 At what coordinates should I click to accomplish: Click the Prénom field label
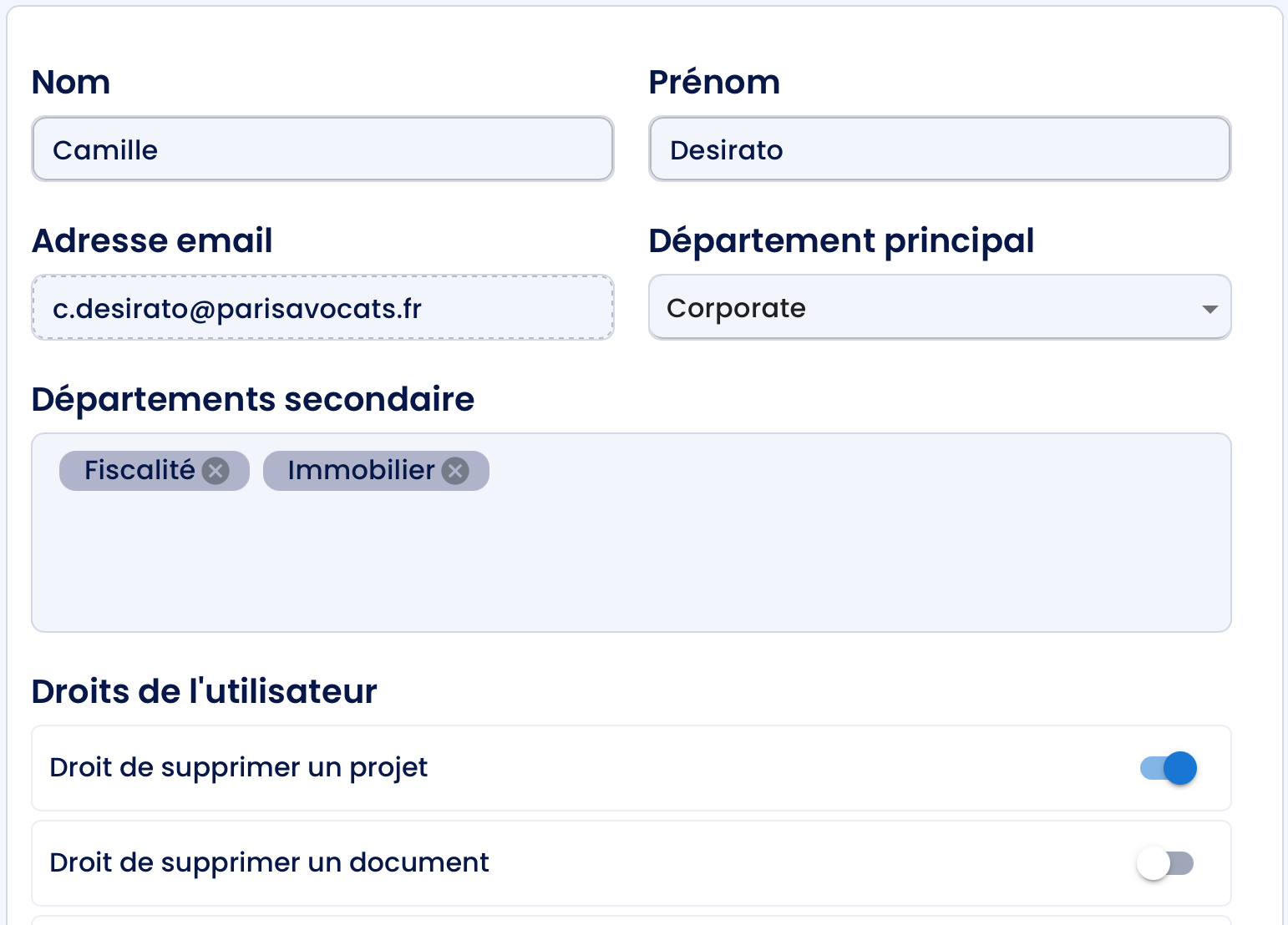pyautogui.click(x=714, y=83)
